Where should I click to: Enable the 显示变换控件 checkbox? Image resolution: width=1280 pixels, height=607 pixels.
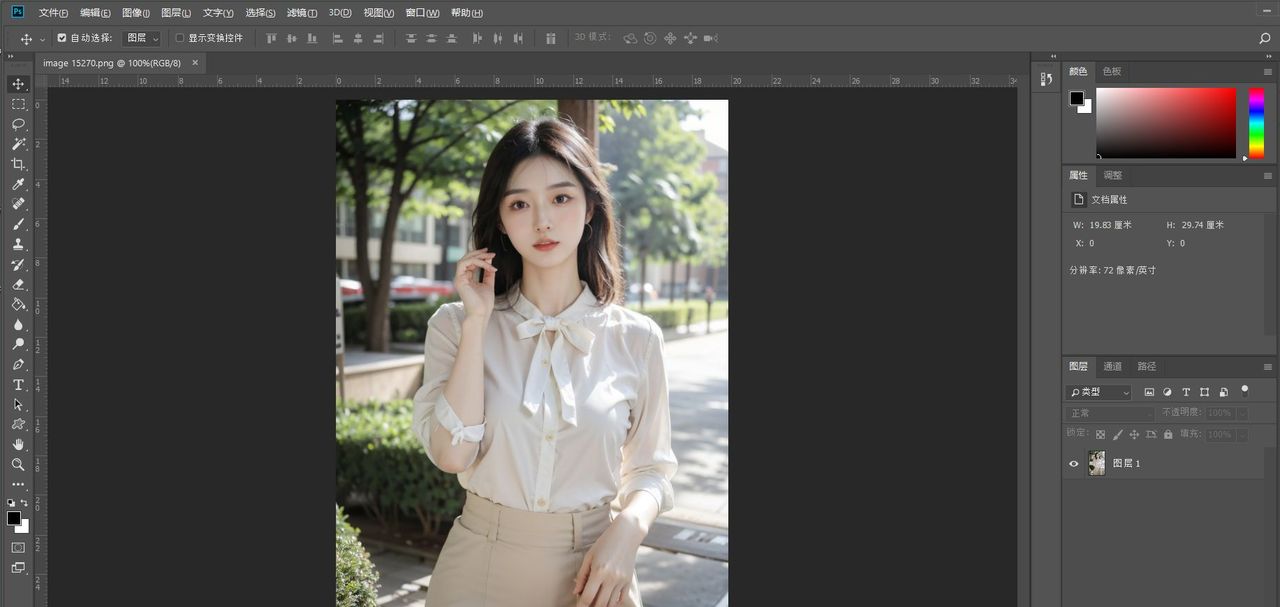(x=180, y=38)
